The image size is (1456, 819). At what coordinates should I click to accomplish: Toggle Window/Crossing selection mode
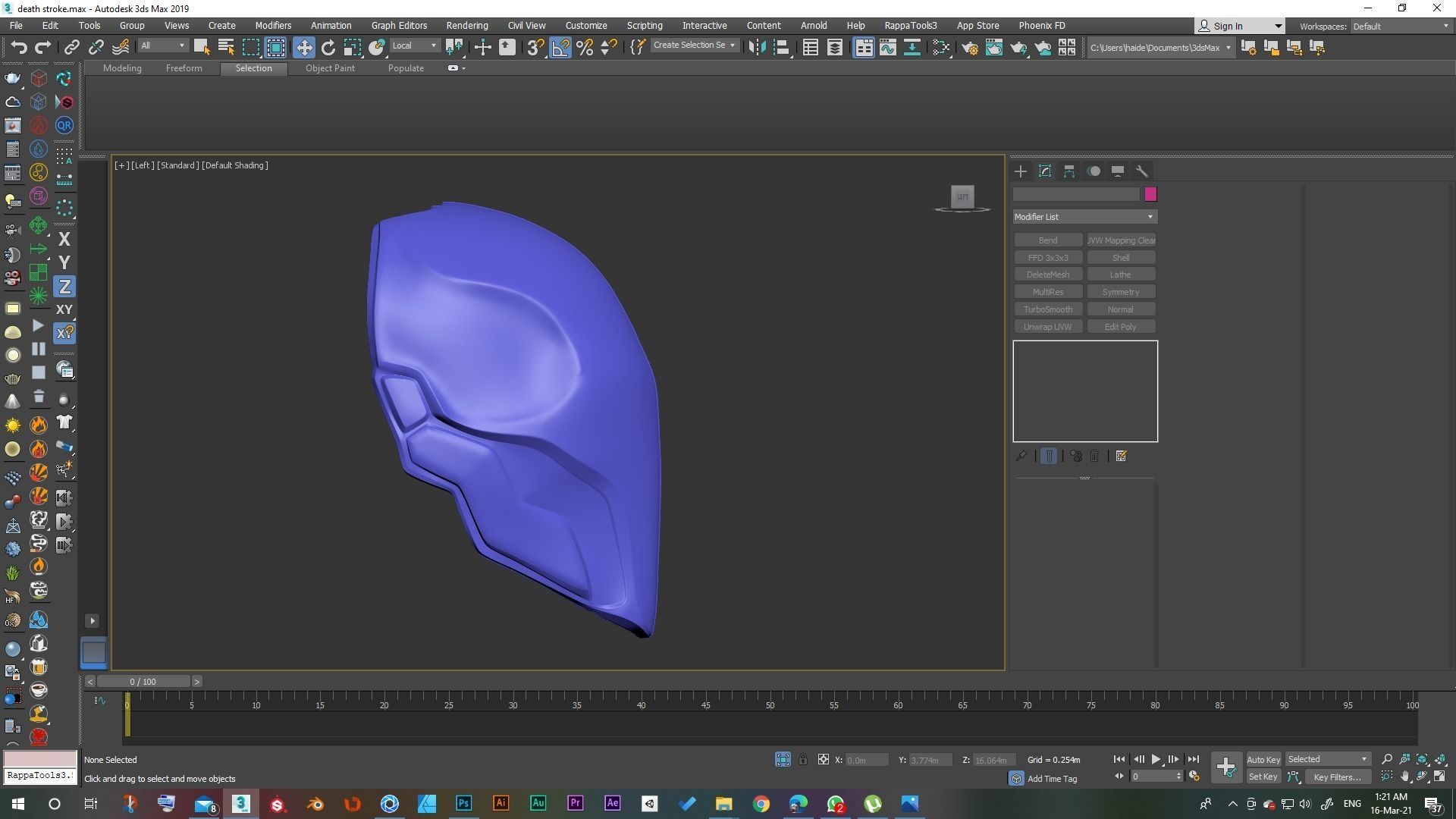coord(276,48)
